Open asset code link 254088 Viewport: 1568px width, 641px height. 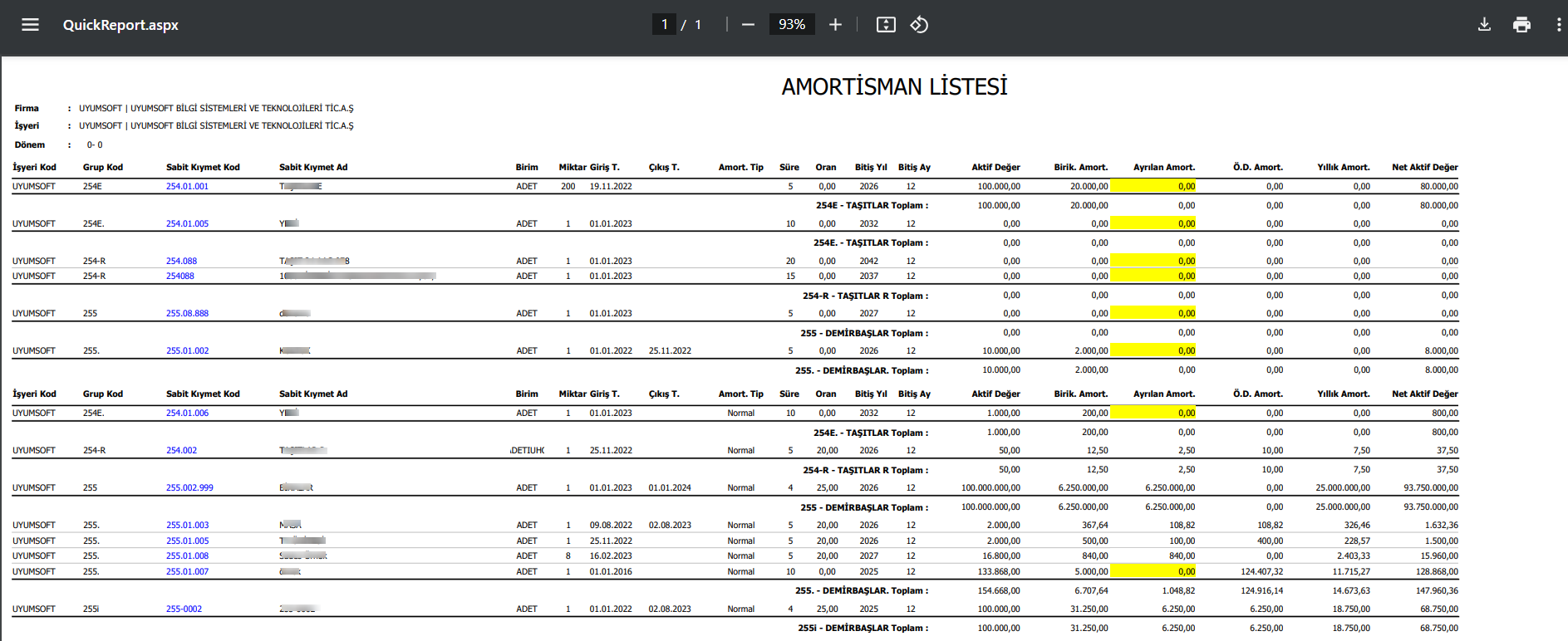point(179,276)
